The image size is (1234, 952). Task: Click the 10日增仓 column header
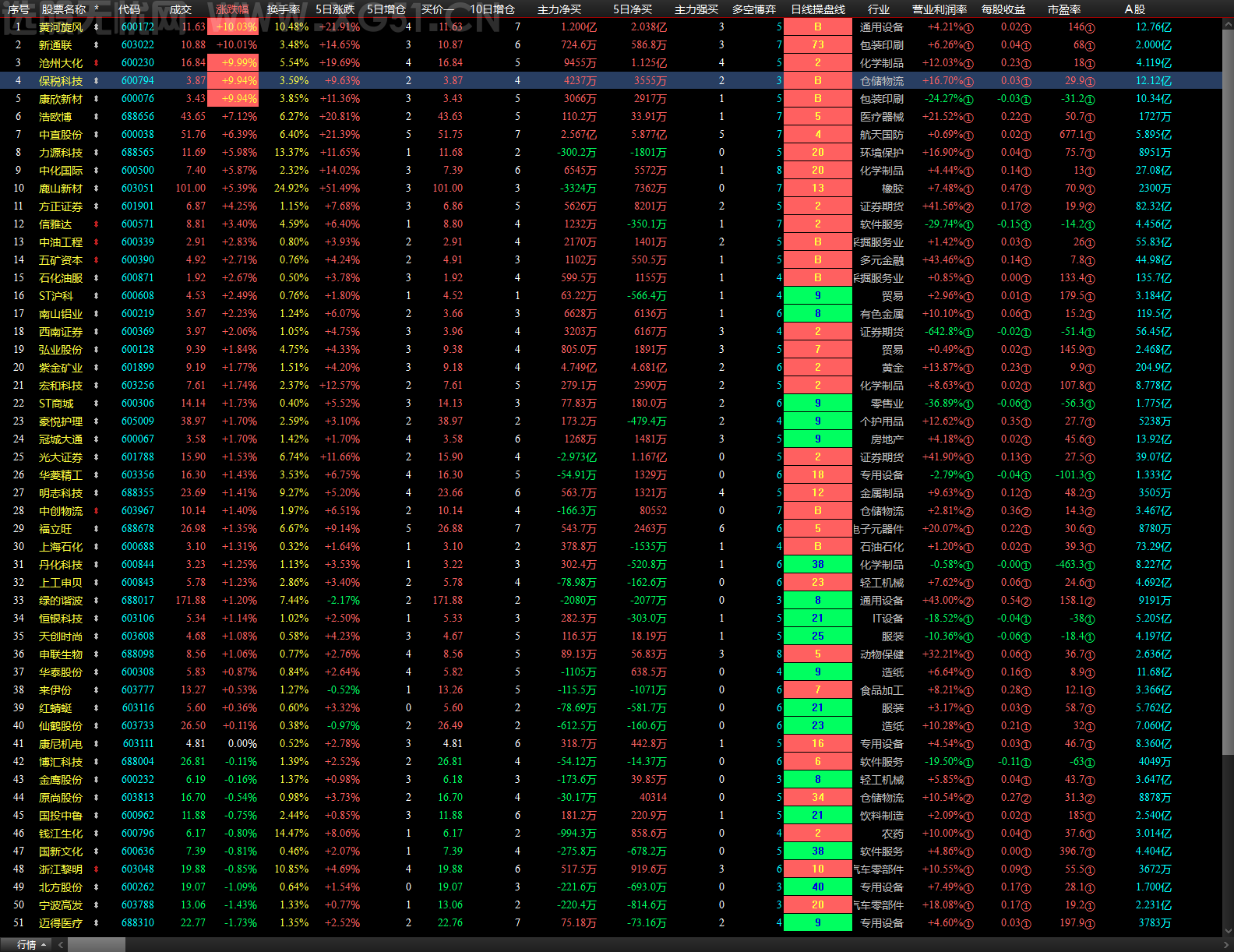[x=492, y=9]
